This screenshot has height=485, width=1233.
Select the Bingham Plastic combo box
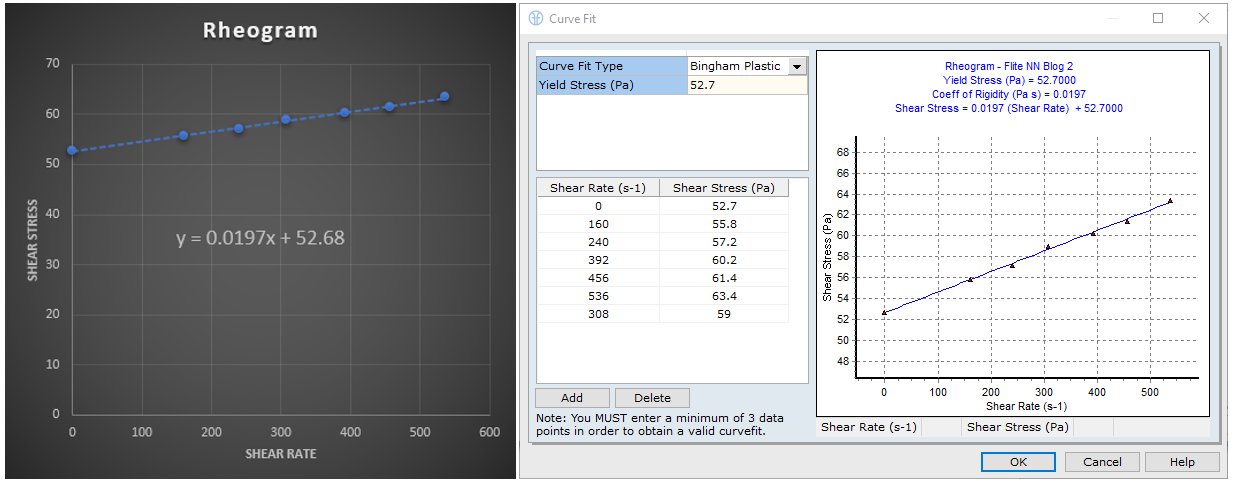pos(738,67)
